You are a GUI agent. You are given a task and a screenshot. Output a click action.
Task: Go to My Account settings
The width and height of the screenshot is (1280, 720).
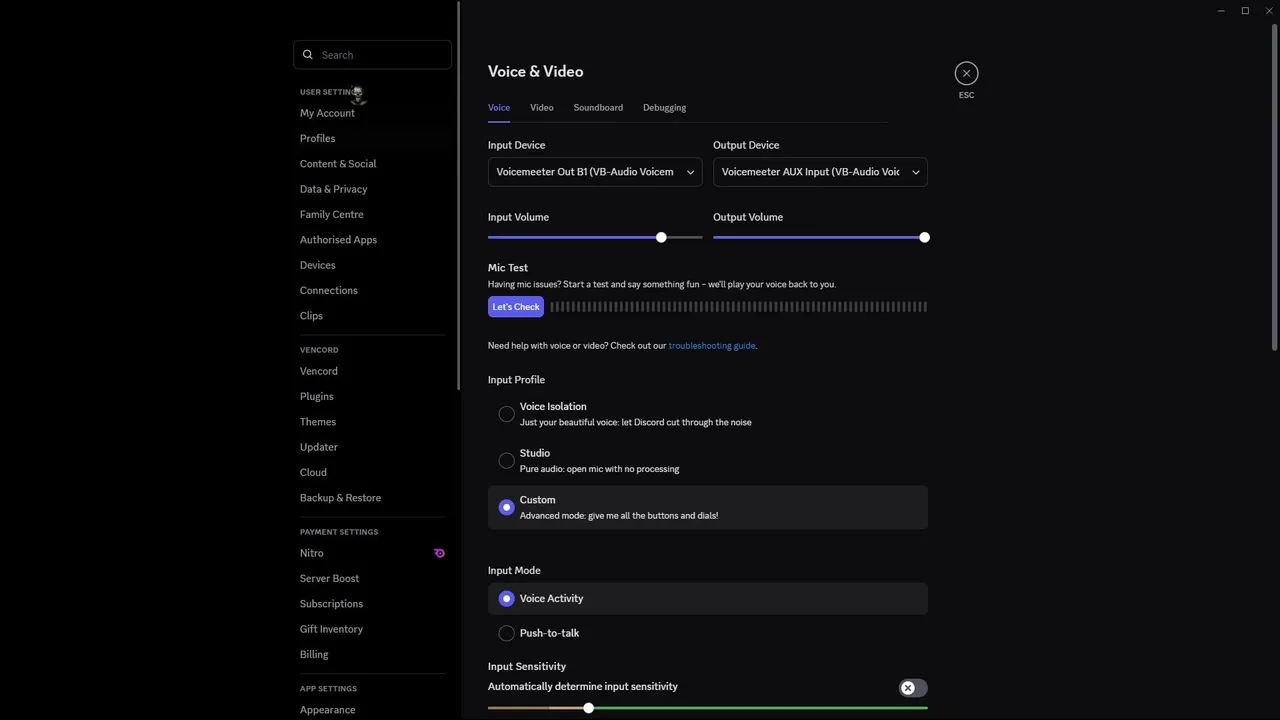pyautogui.click(x=327, y=113)
